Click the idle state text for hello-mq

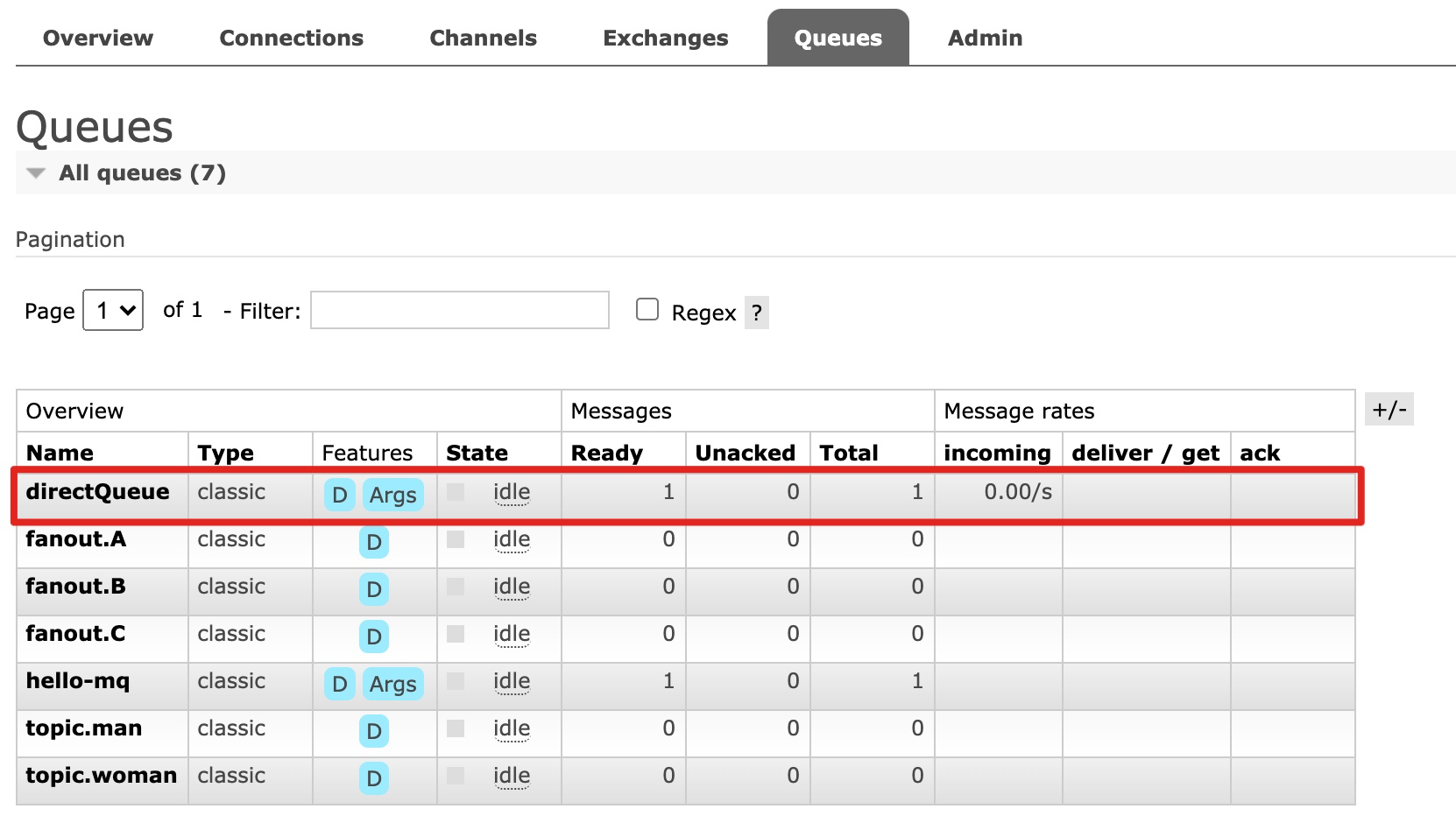pos(512,681)
